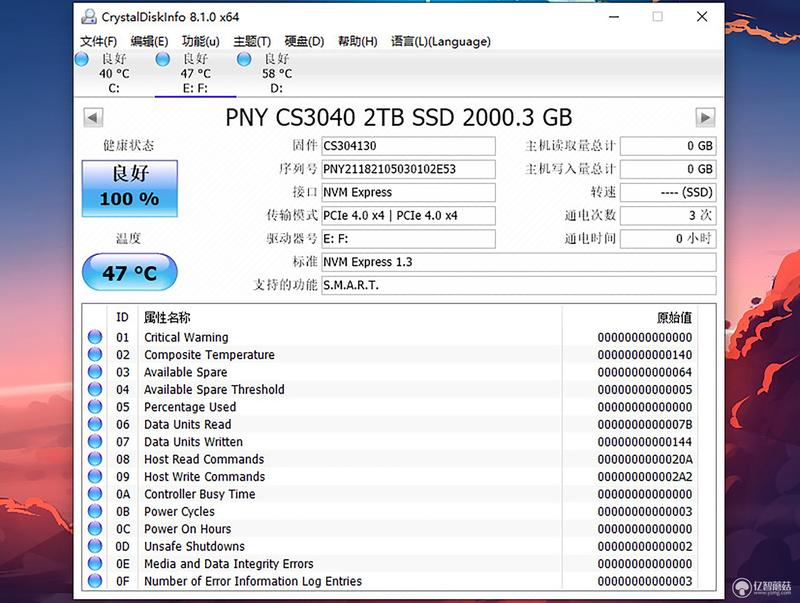Click the status icon for Data Units Written
800x603 pixels.
tap(95, 441)
